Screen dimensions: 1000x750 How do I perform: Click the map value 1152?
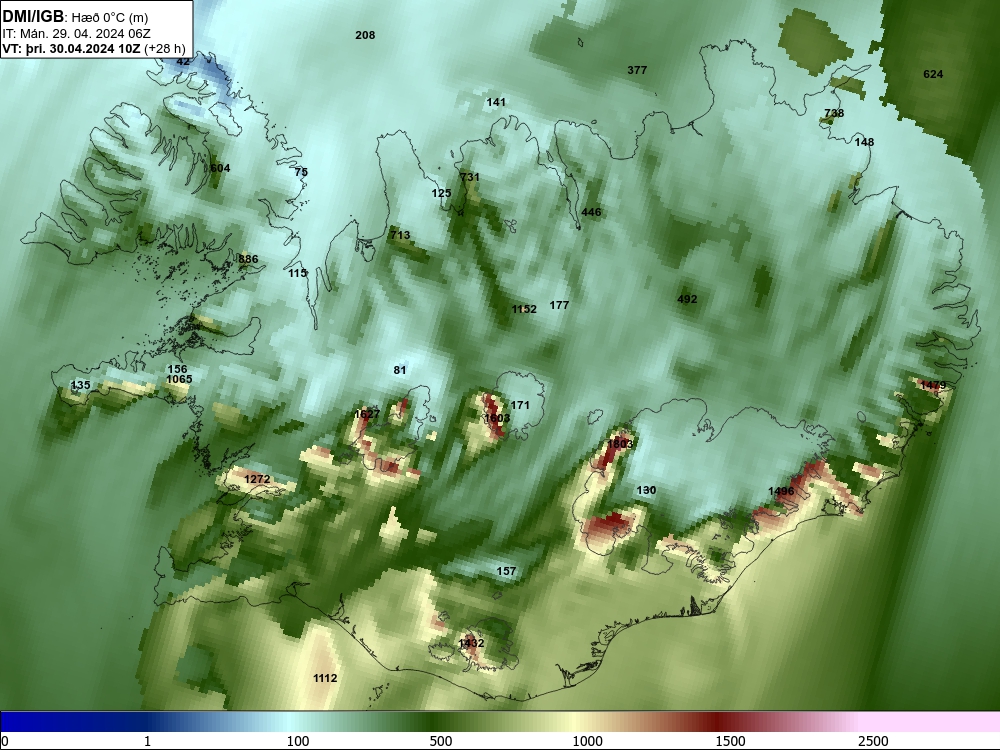point(524,309)
